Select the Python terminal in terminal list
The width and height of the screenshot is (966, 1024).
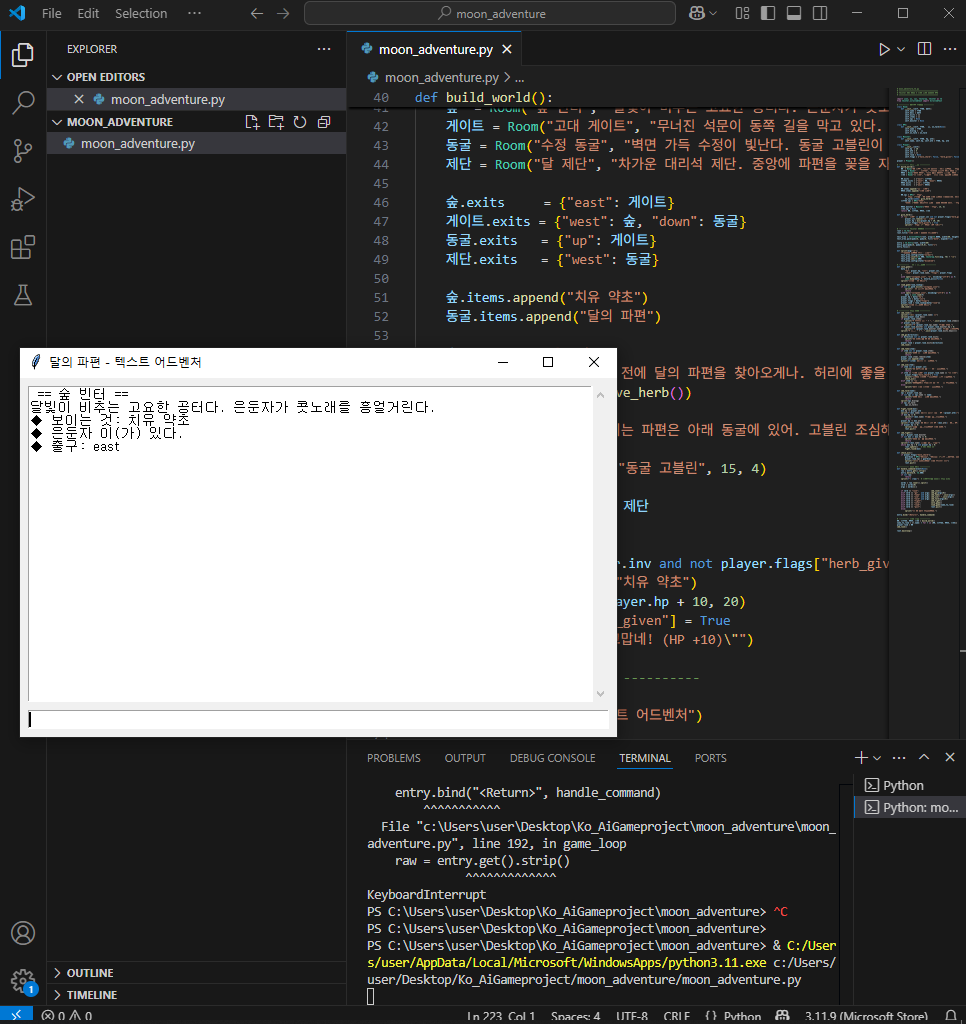pyautogui.click(x=910, y=785)
